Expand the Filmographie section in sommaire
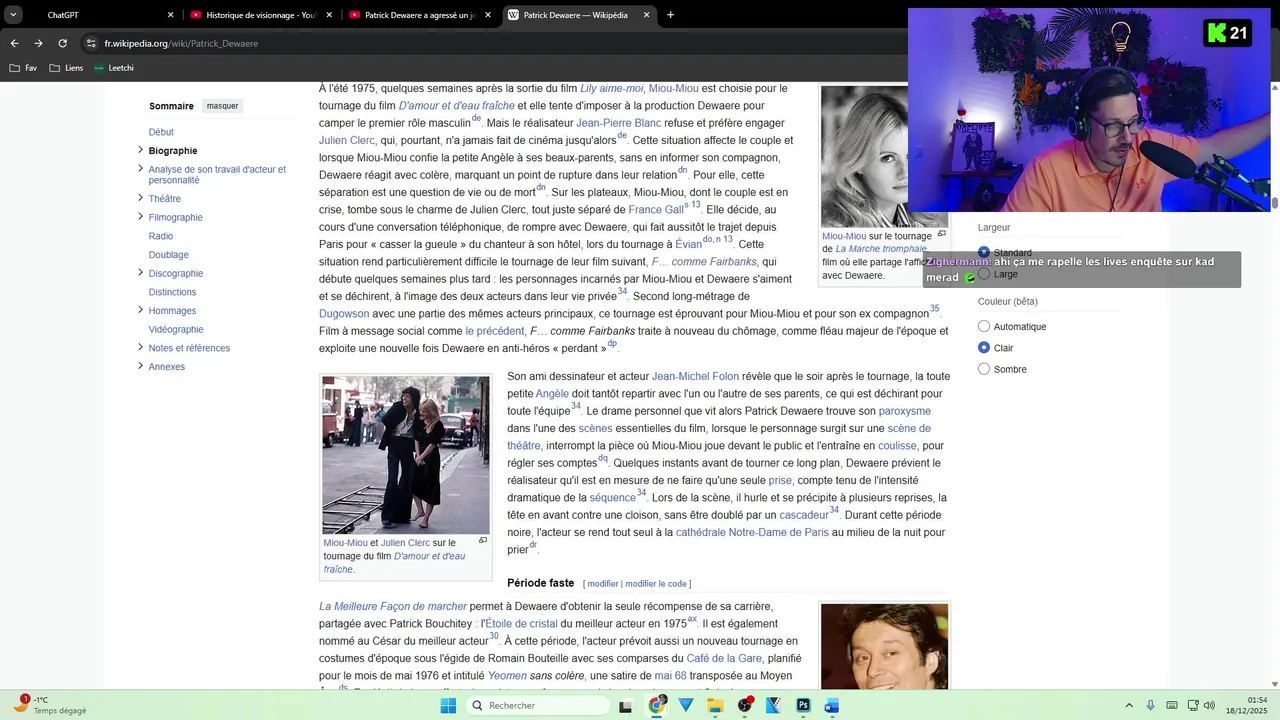 (x=140, y=217)
